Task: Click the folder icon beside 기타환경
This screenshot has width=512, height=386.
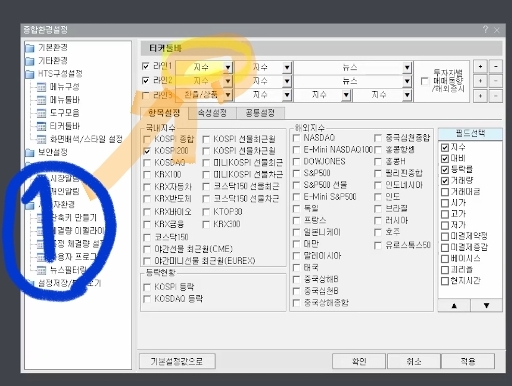Action: point(30,61)
